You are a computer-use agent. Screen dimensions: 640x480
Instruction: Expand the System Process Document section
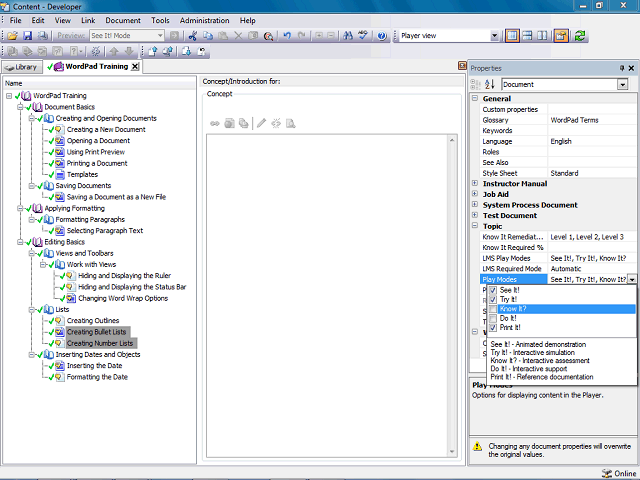475,204
